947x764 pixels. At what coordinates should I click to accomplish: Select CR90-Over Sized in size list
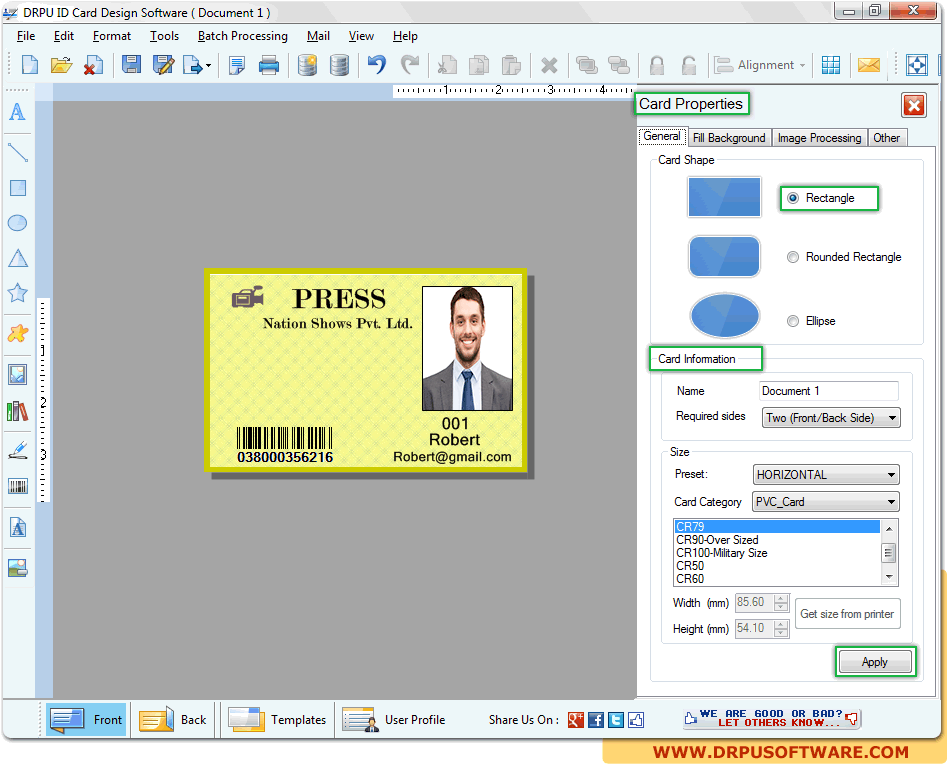[717, 540]
